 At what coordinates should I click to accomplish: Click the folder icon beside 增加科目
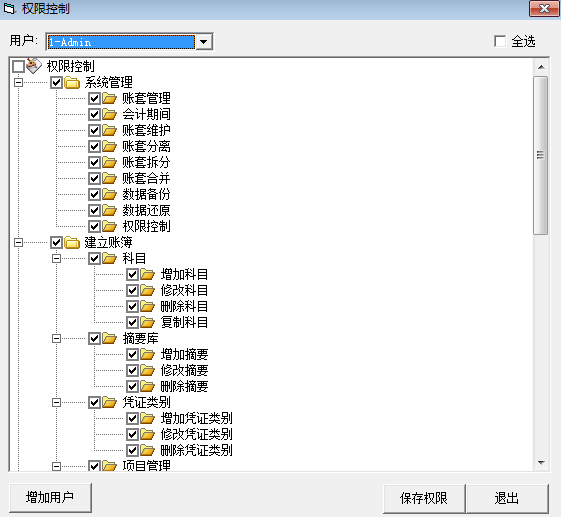pyautogui.click(x=147, y=274)
